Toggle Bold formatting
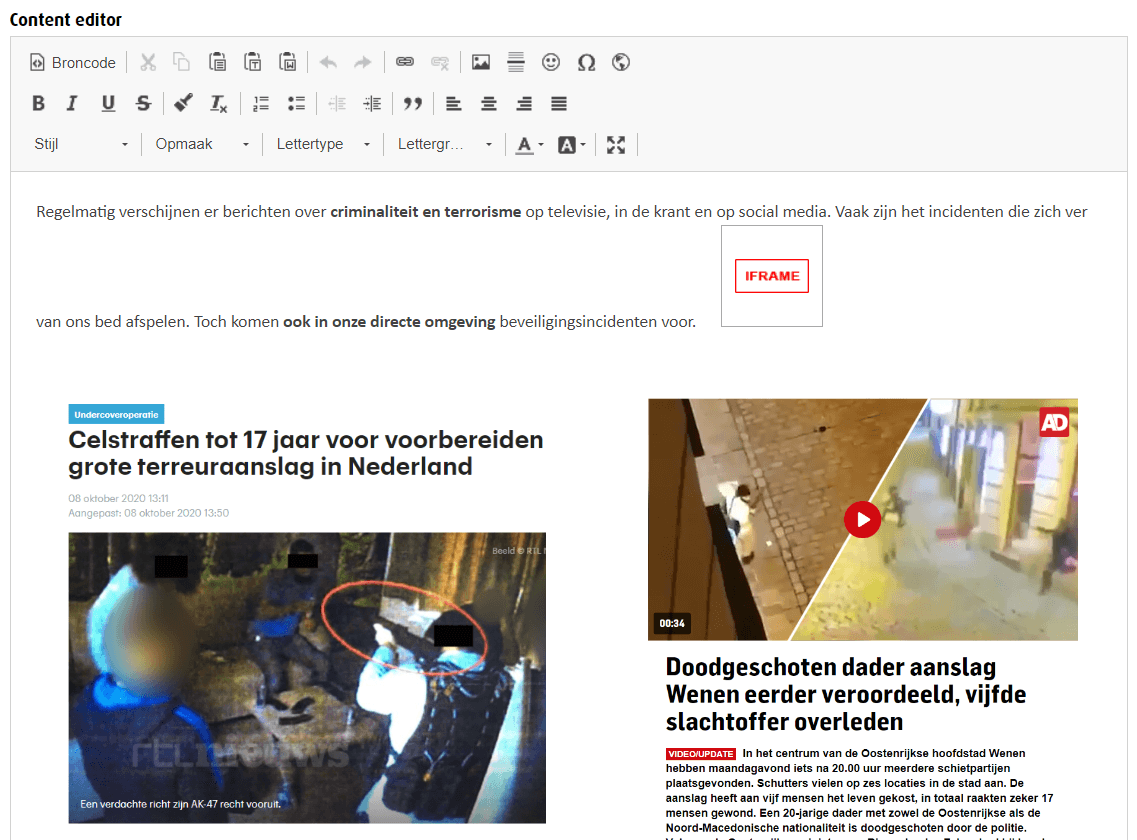1137x840 pixels. 38,104
